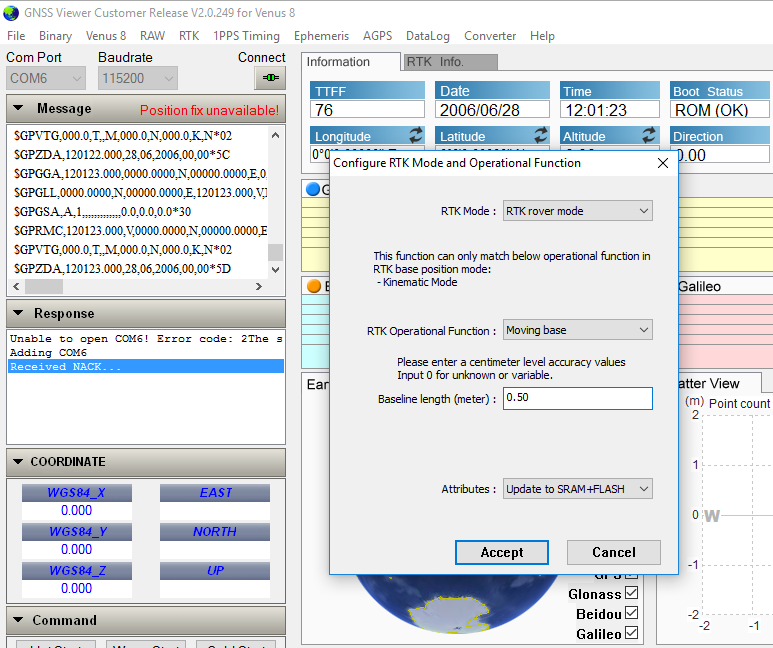Click the Connect plug icon button
This screenshot has width=773, height=648.
269,78
